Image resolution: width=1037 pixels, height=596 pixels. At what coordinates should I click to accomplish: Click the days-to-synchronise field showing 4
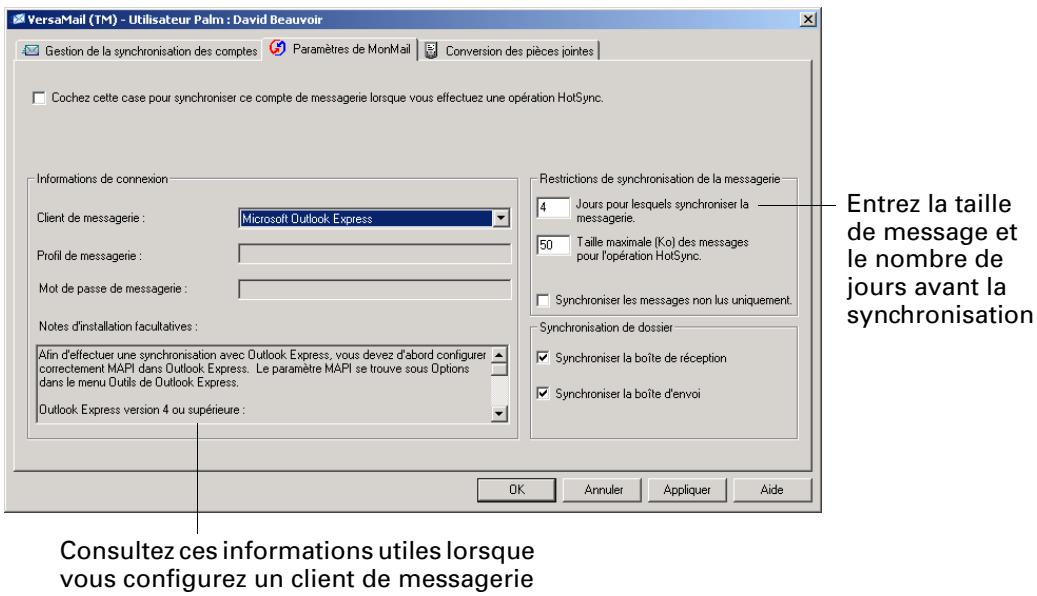pos(553,208)
